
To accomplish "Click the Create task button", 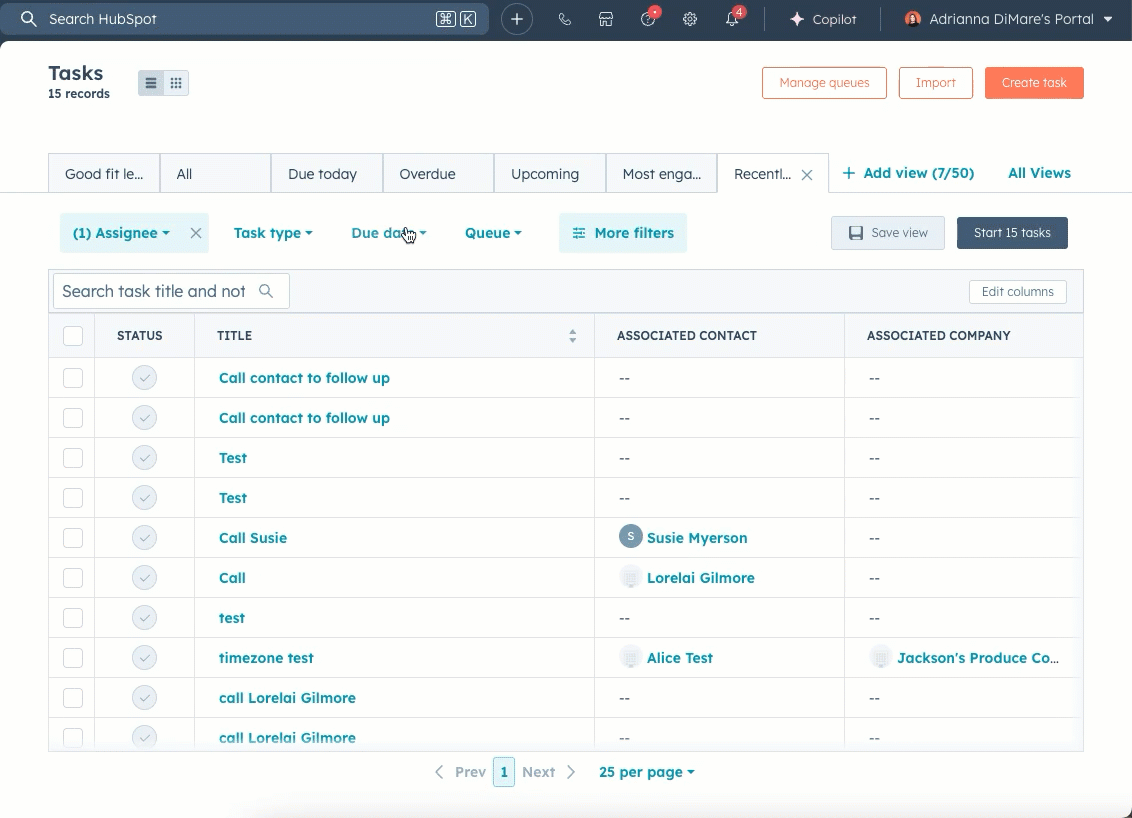I will tap(1034, 83).
